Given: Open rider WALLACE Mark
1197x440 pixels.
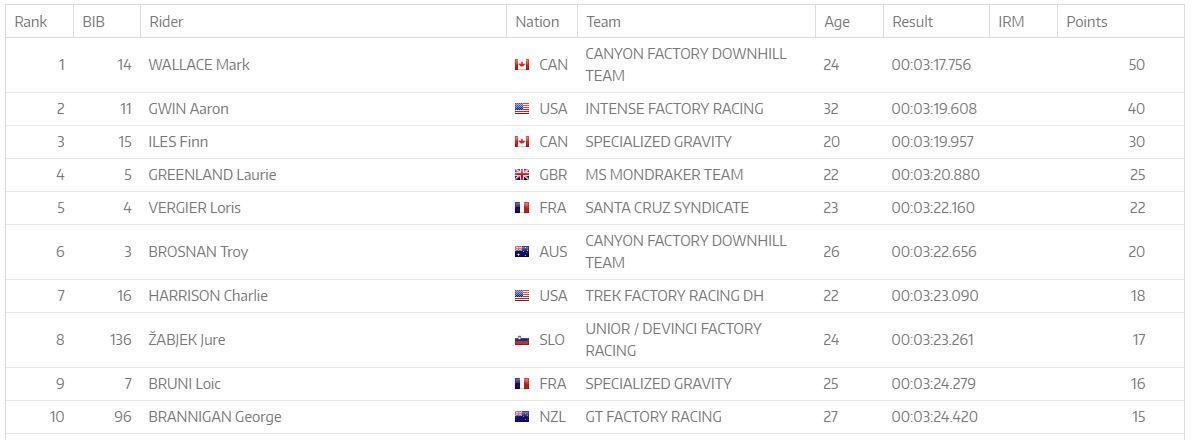Looking at the screenshot, I should [198, 65].
